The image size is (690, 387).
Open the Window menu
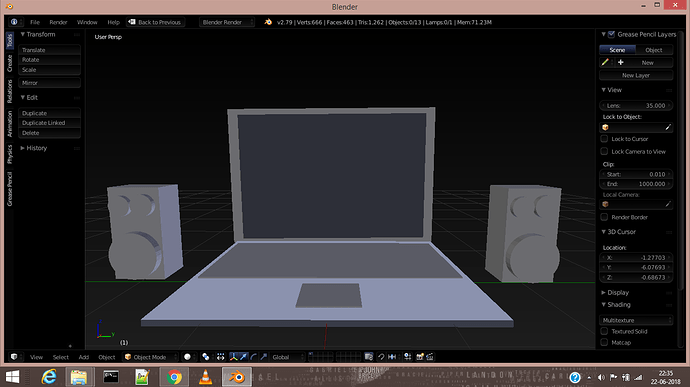(87, 22)
